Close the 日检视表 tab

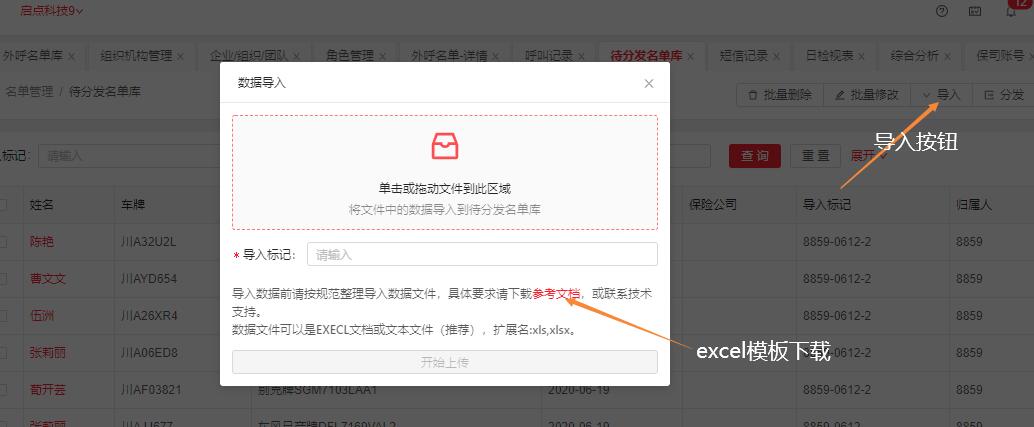tap(862, 57)
